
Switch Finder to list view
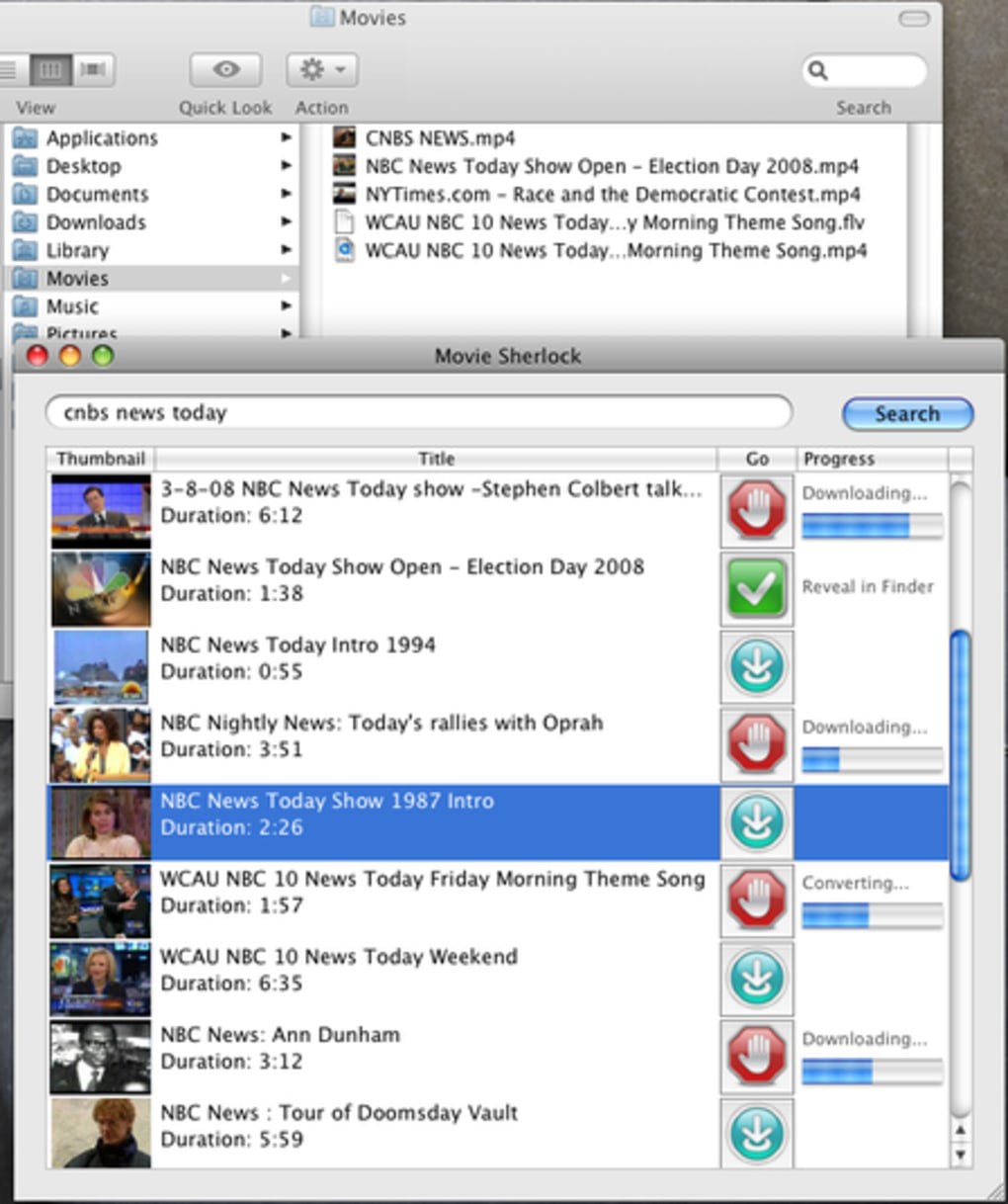coord(12,70)
